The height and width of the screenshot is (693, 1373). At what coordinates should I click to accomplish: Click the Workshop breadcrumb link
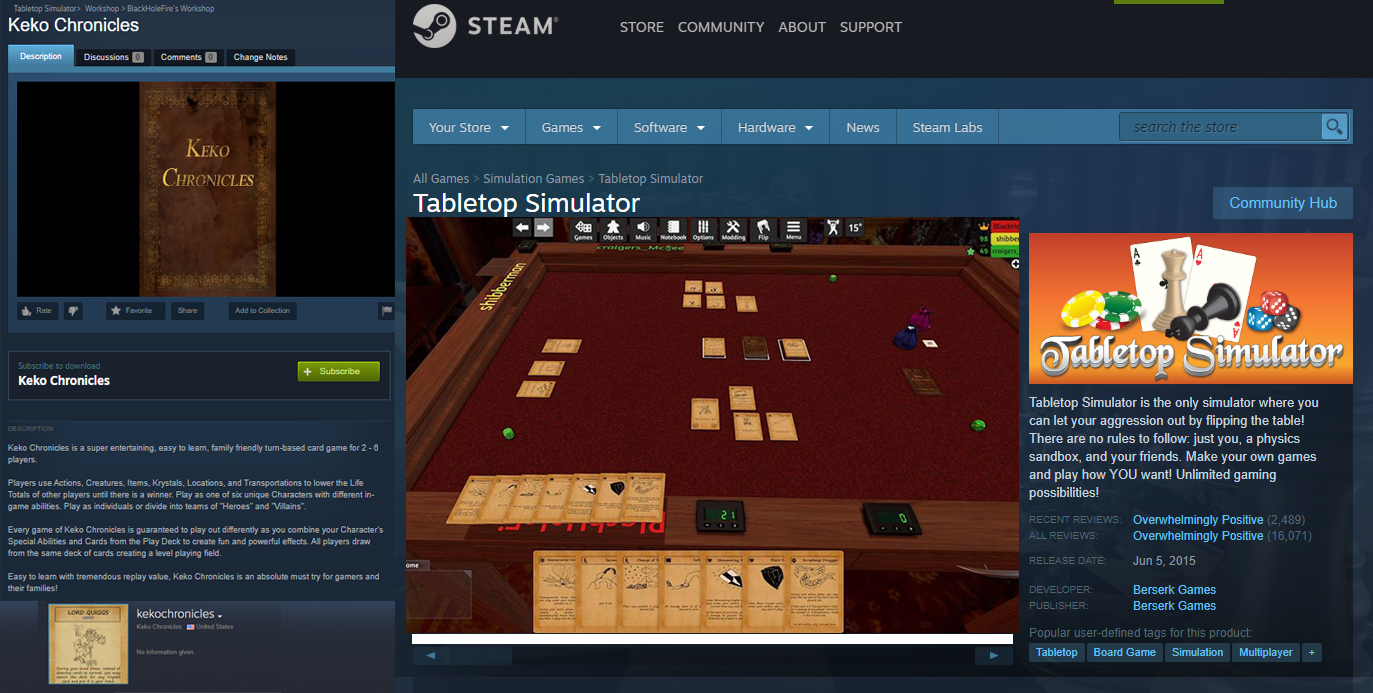pos(102,9)
